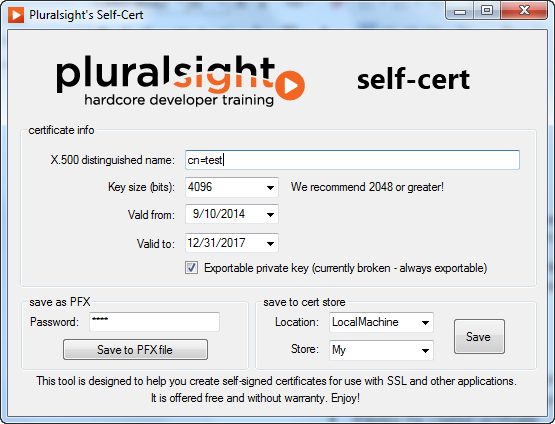This screenshot has width=555, height=424.
Task: Click Save to cert store button
Action: [x=479, y=337]
